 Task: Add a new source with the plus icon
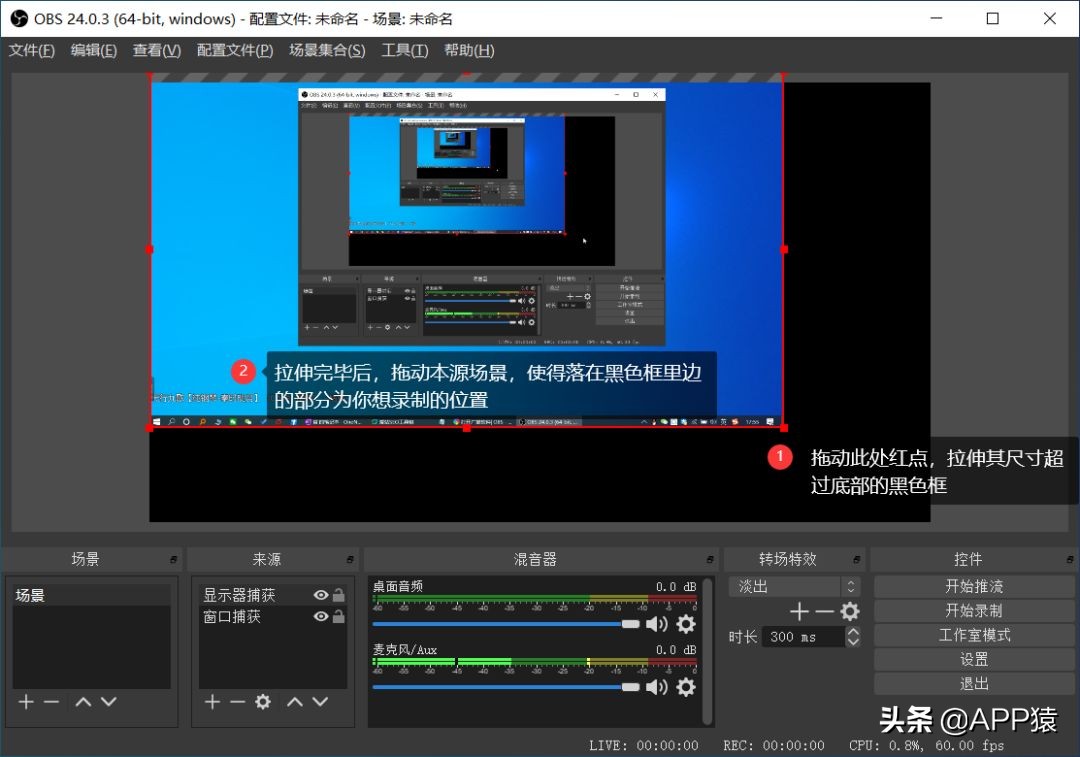[211, 701]
